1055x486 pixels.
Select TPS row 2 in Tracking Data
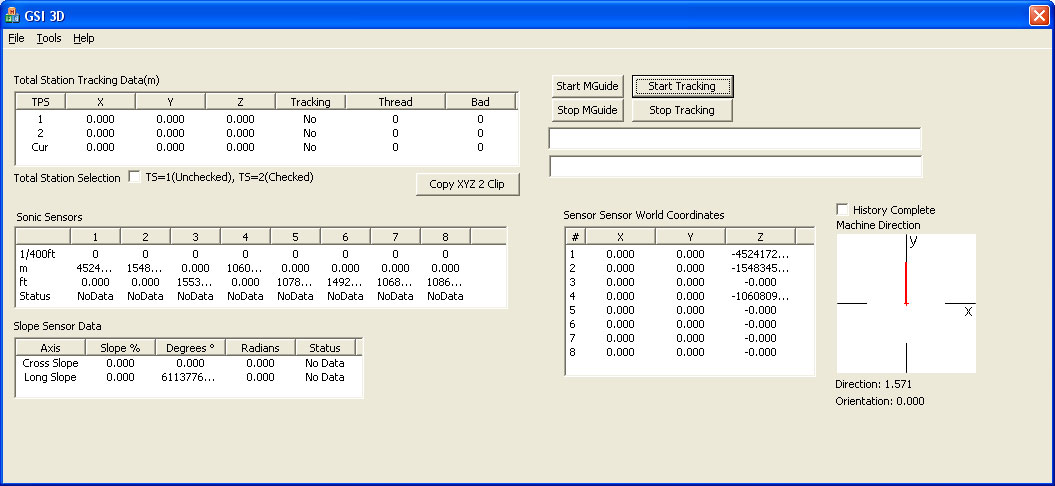[x=266, y=133]
